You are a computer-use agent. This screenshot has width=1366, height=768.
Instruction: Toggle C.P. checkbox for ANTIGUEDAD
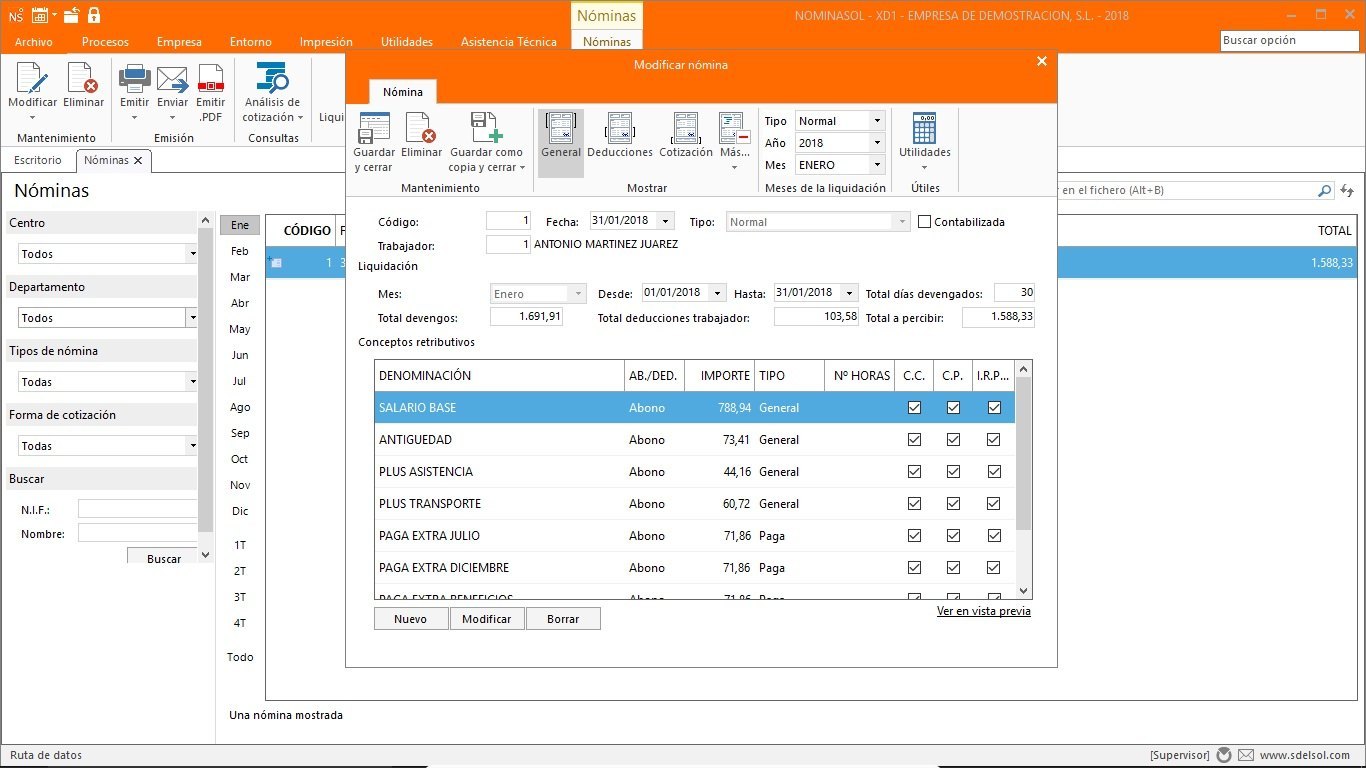pyautogui.click(x=953, y=440)
